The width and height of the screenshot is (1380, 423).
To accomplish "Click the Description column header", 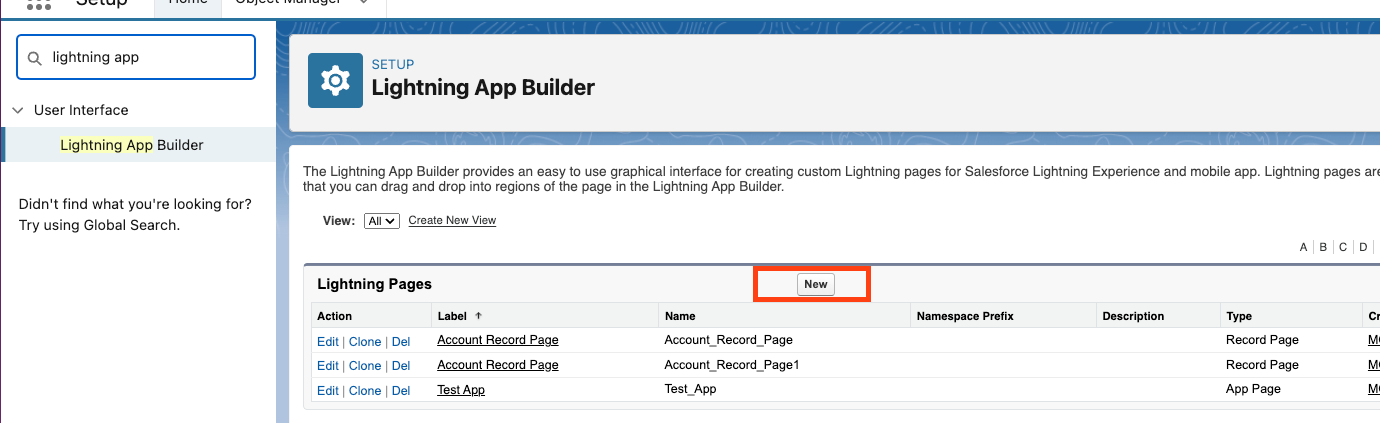I will click(x=1133, y=316).
